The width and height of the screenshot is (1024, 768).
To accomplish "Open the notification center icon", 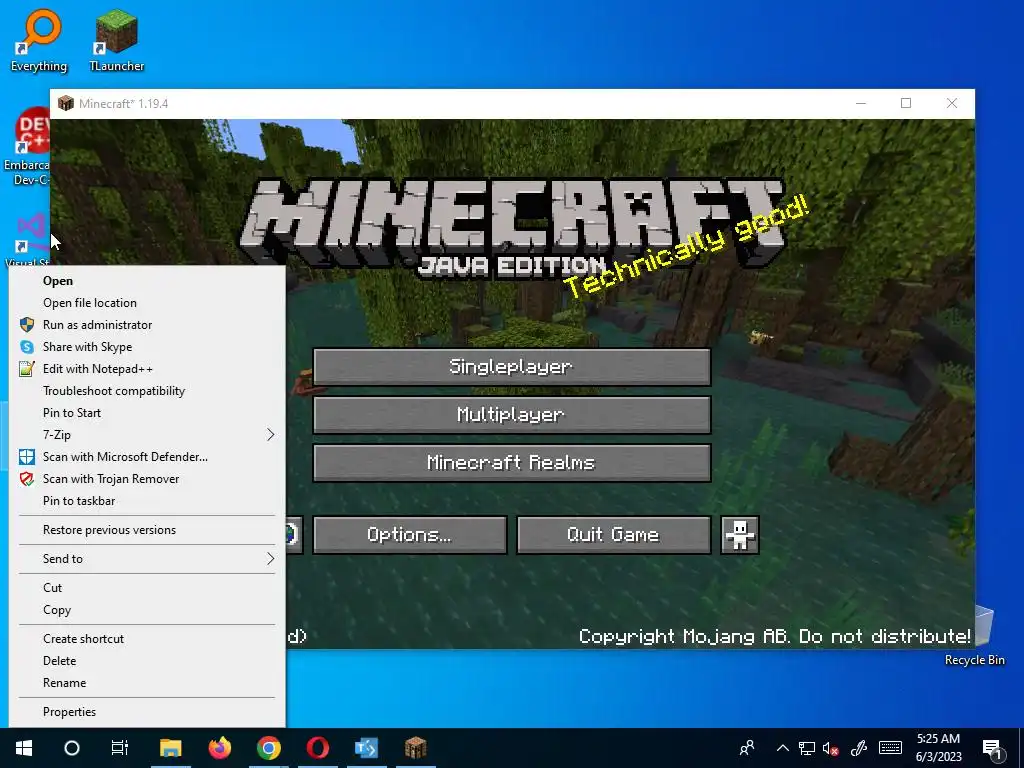I will pos(992,749).
